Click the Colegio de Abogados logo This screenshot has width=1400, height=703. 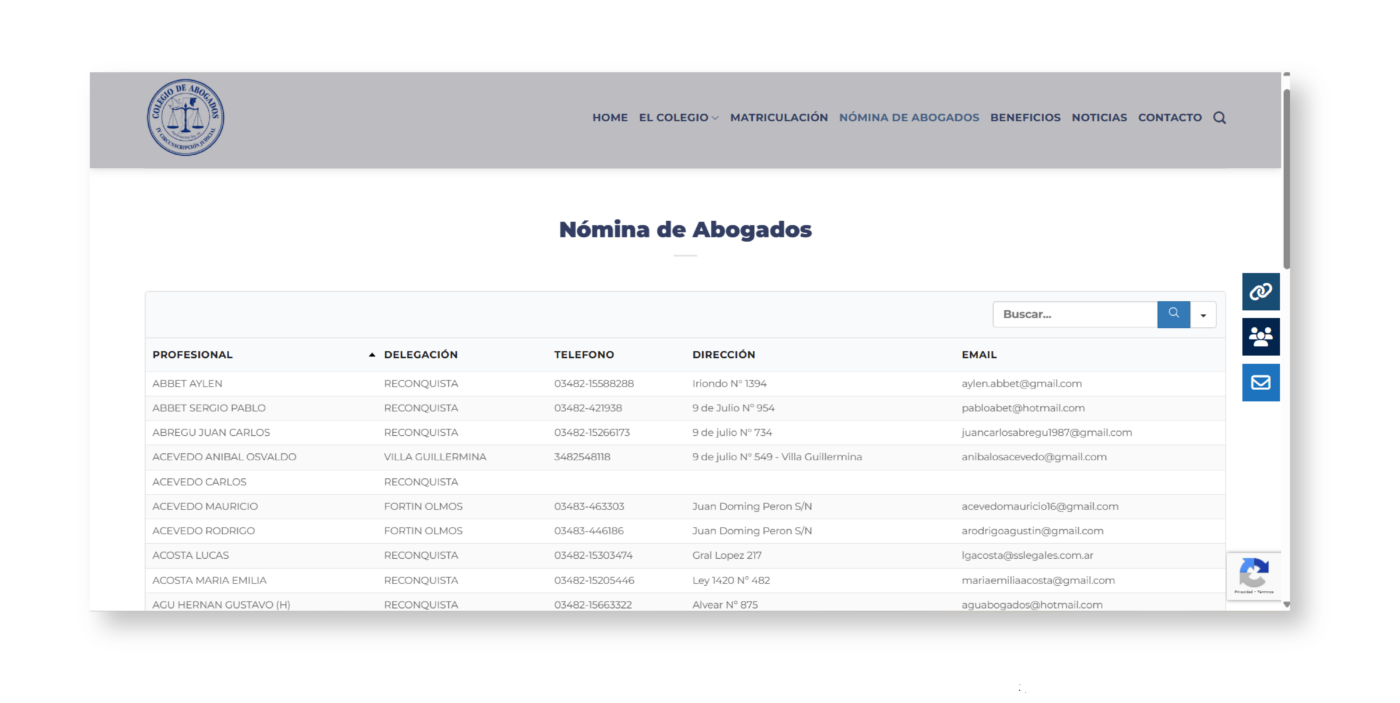pyautogui.click(x=185, y=118)
